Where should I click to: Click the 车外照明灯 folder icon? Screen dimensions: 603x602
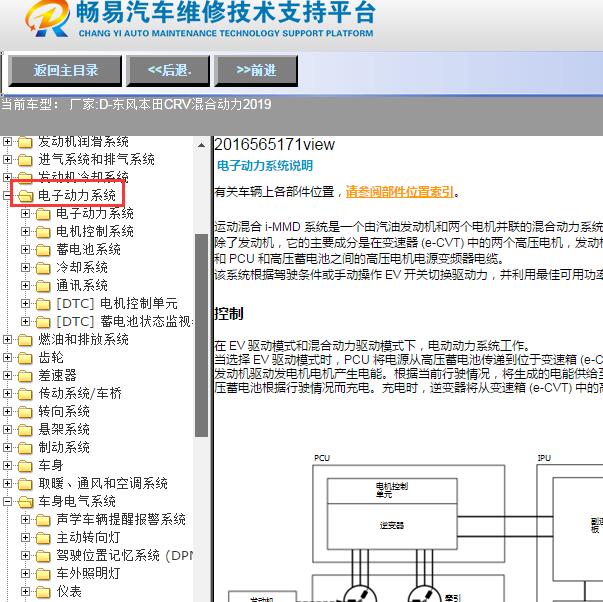click(x=43, y=574)
